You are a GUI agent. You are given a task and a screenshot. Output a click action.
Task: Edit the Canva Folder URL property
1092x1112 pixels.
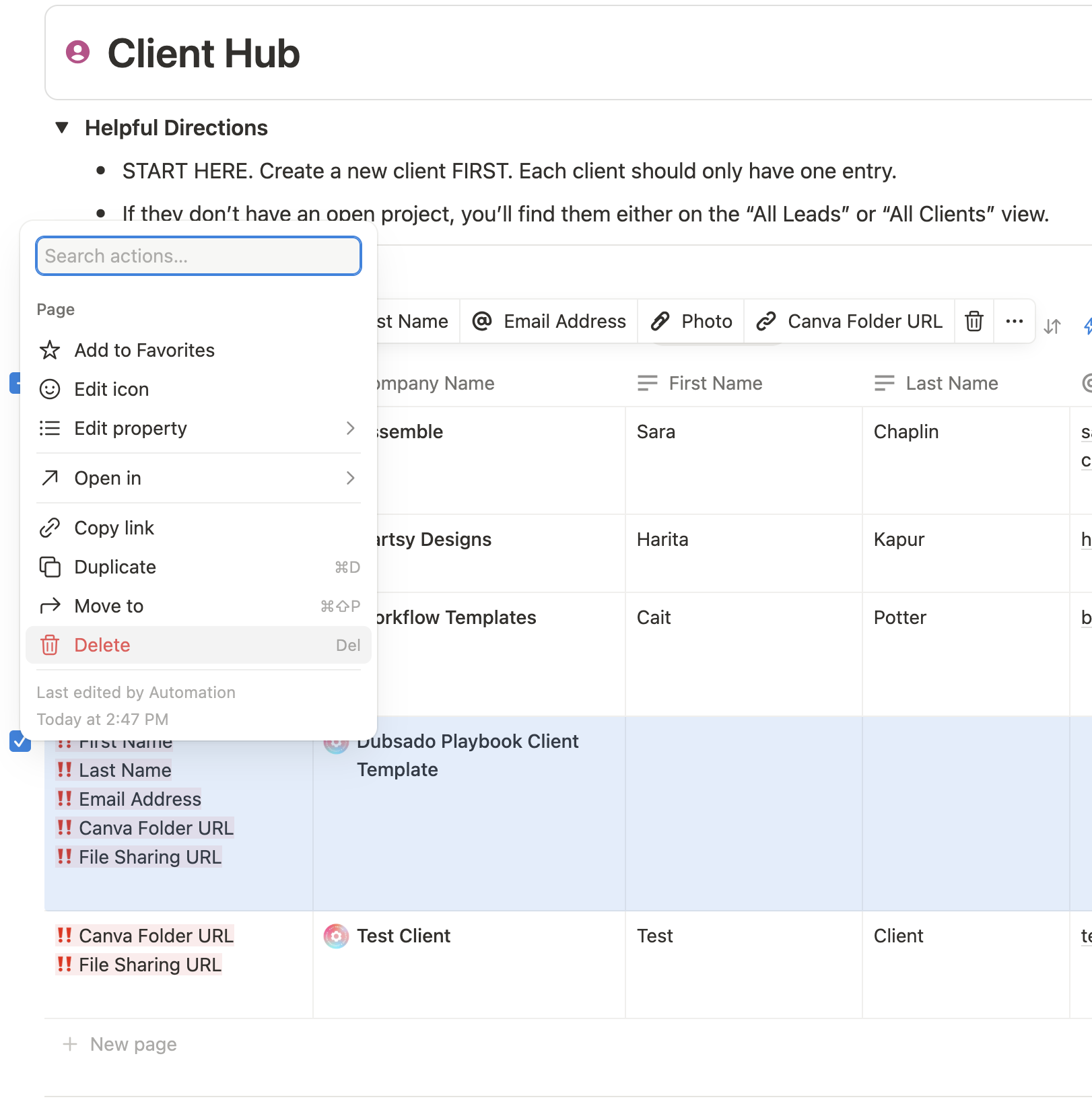[848, 322]
